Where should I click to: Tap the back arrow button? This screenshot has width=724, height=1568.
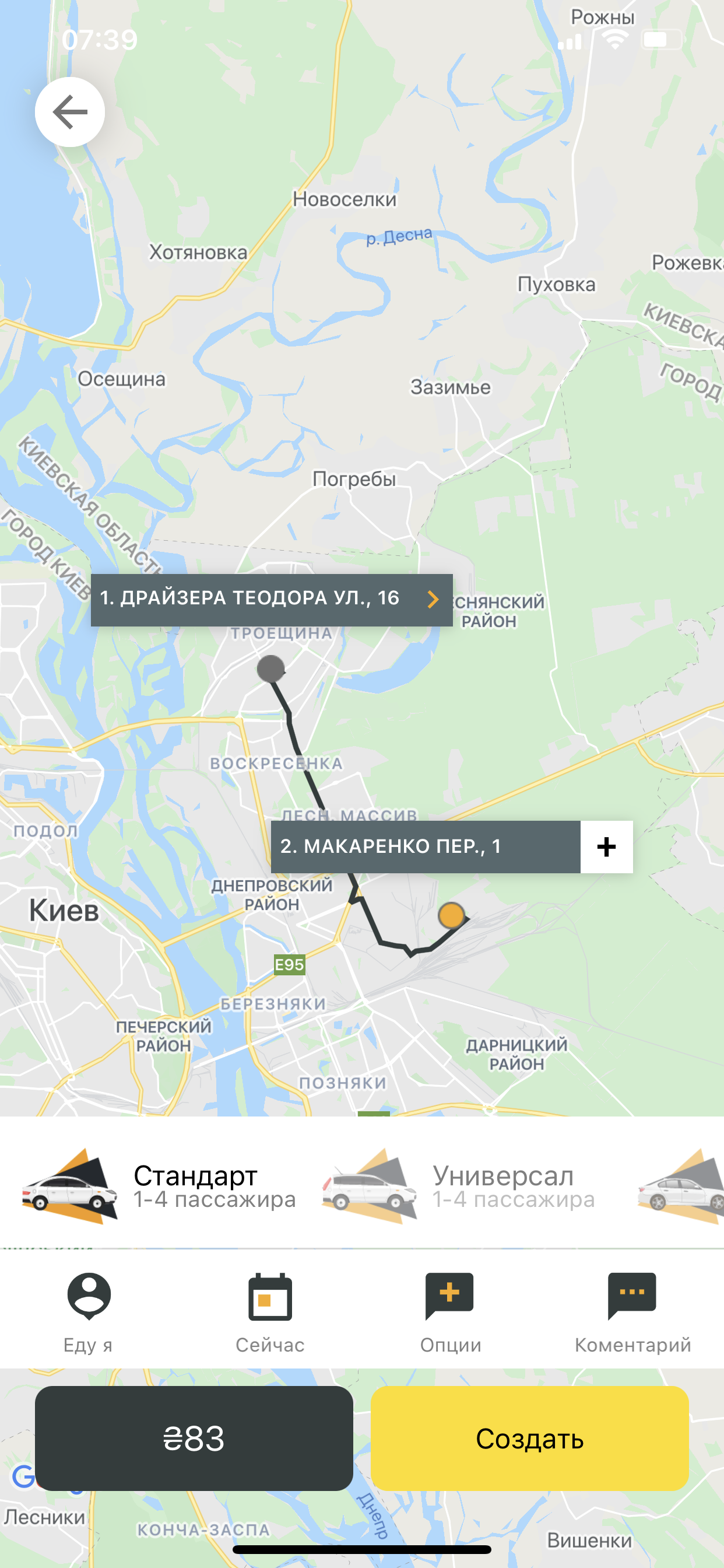point(70,112)
